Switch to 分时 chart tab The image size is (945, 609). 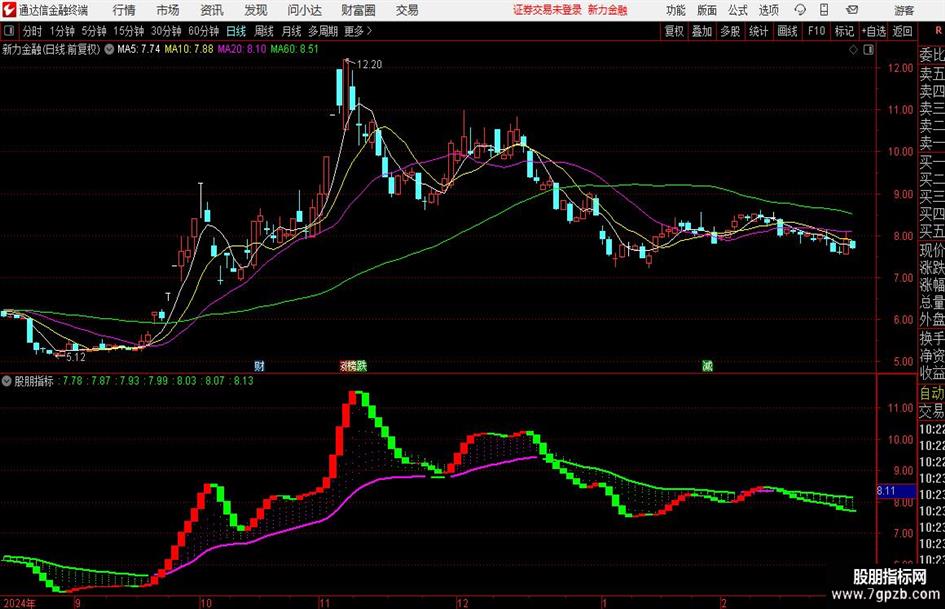click(x=33, y=31)
